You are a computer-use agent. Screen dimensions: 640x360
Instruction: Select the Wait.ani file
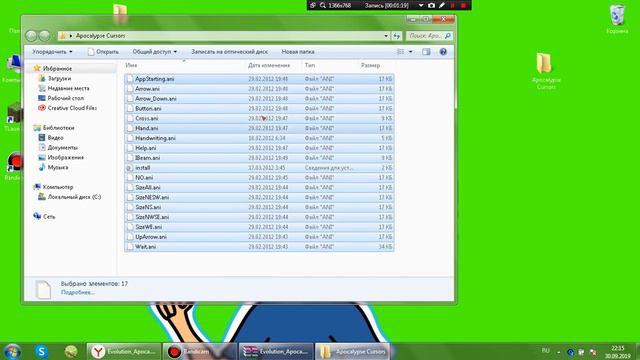click(259, 247)
